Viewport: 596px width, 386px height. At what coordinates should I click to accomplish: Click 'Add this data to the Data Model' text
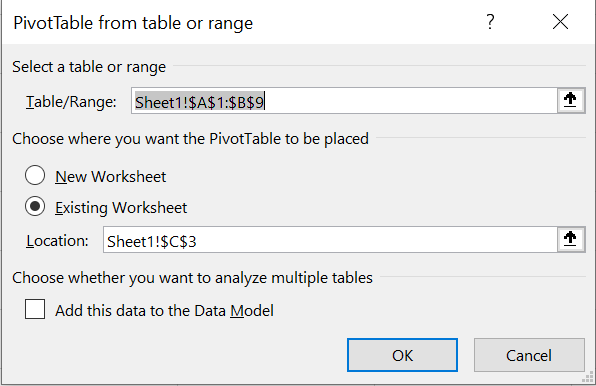164,310
